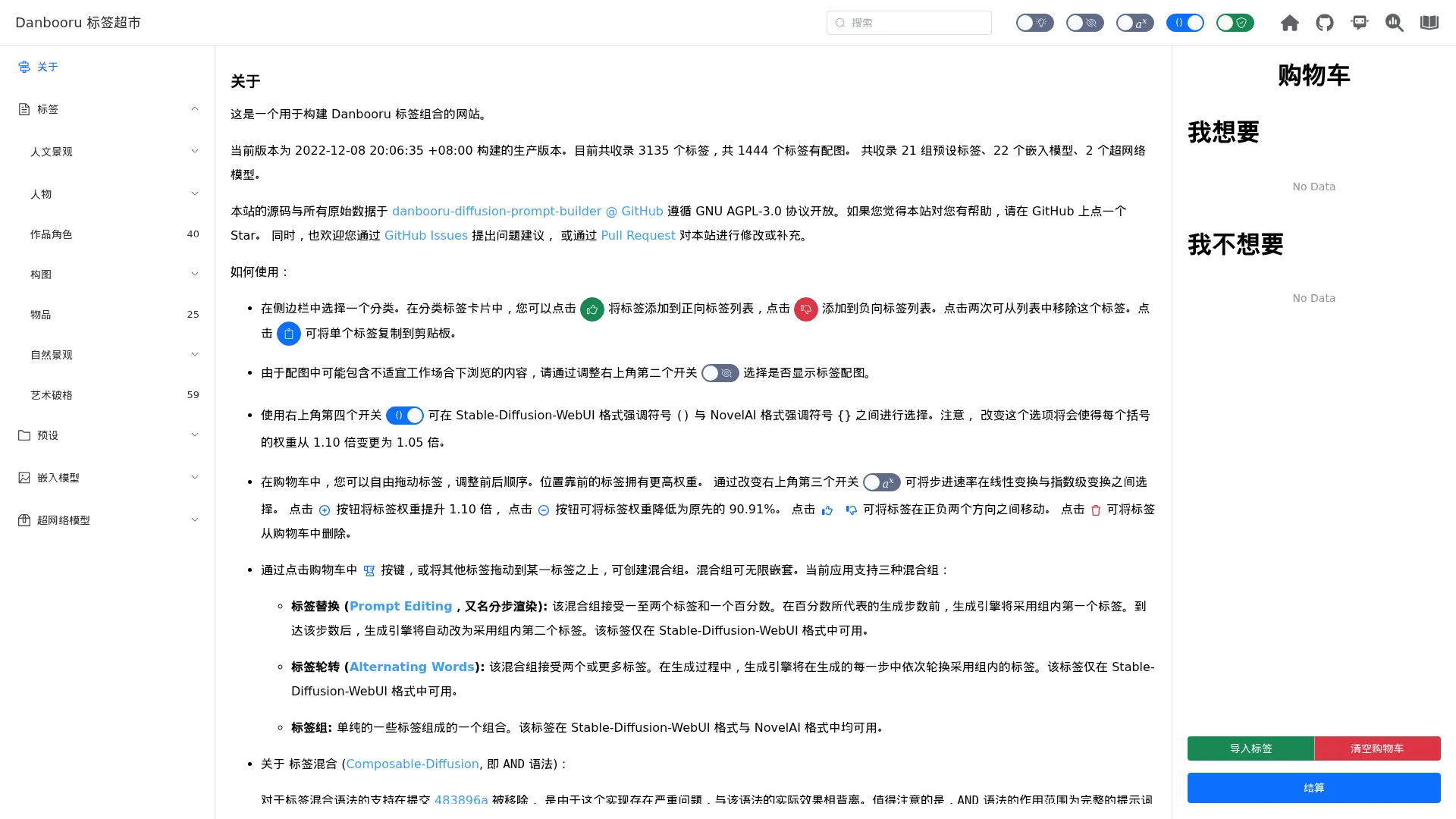Open the Composable-Diffusion link
This screenshot has width=1456, height=819.
pyautogui.click(x=413, y=764)
